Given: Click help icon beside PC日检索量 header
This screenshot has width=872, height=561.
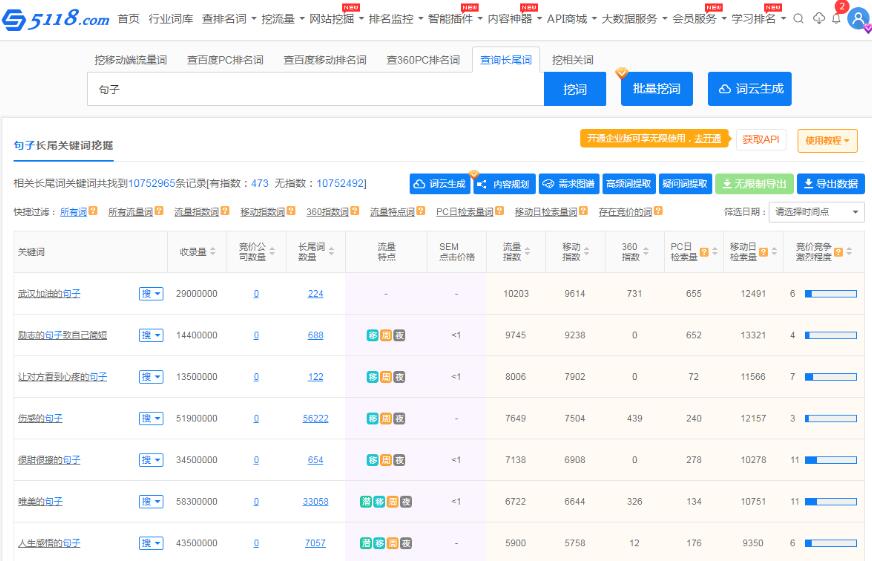Looking at the screenshot, I should click(x=704, y=252).
